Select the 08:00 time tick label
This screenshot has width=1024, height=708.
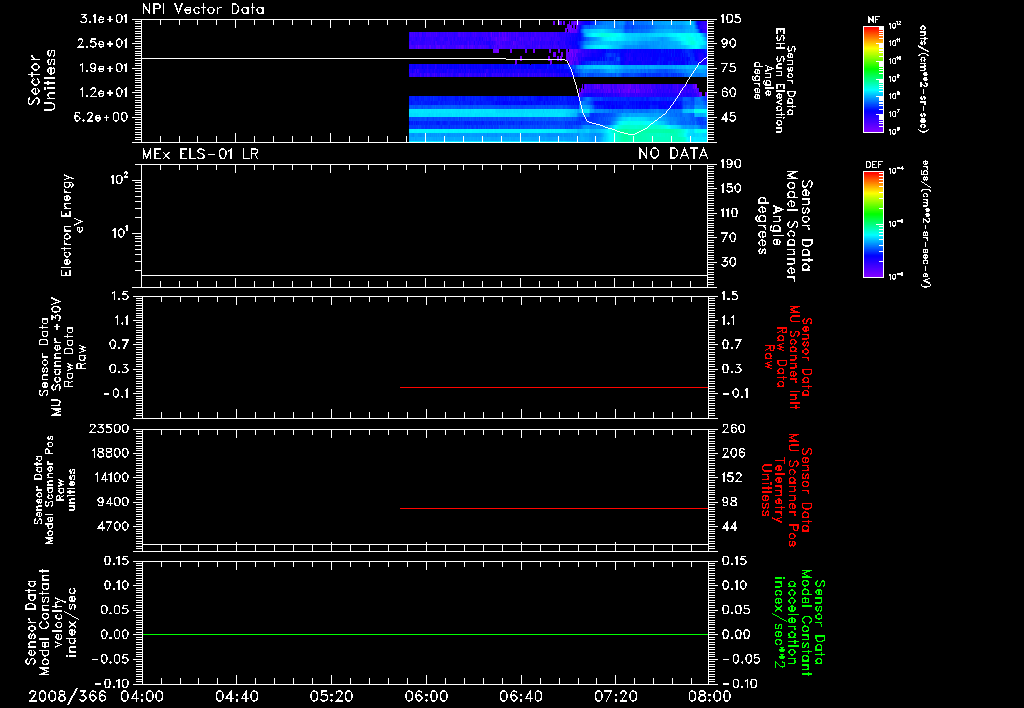(709, 696)
